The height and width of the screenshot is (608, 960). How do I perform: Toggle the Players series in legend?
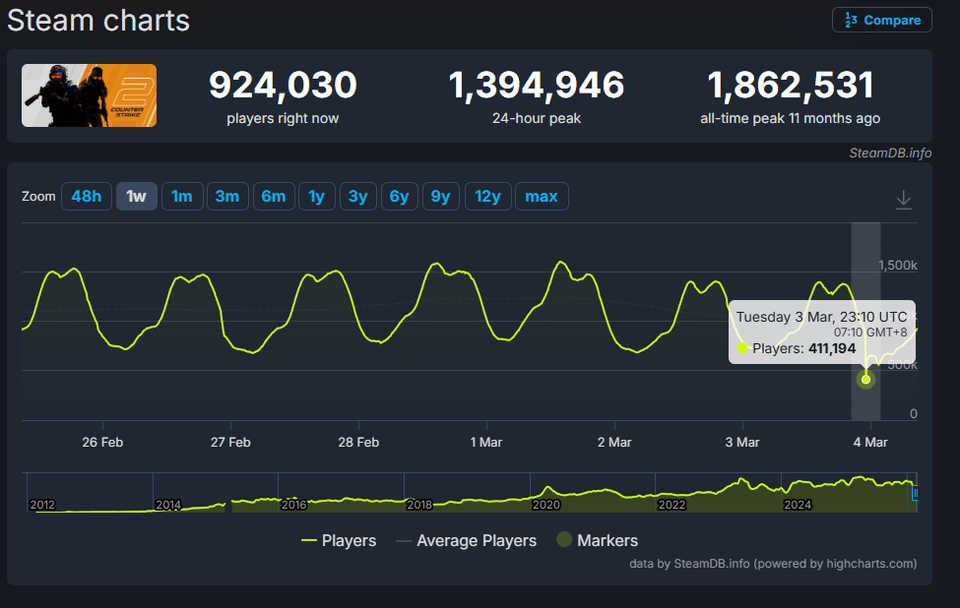(339, 540)
